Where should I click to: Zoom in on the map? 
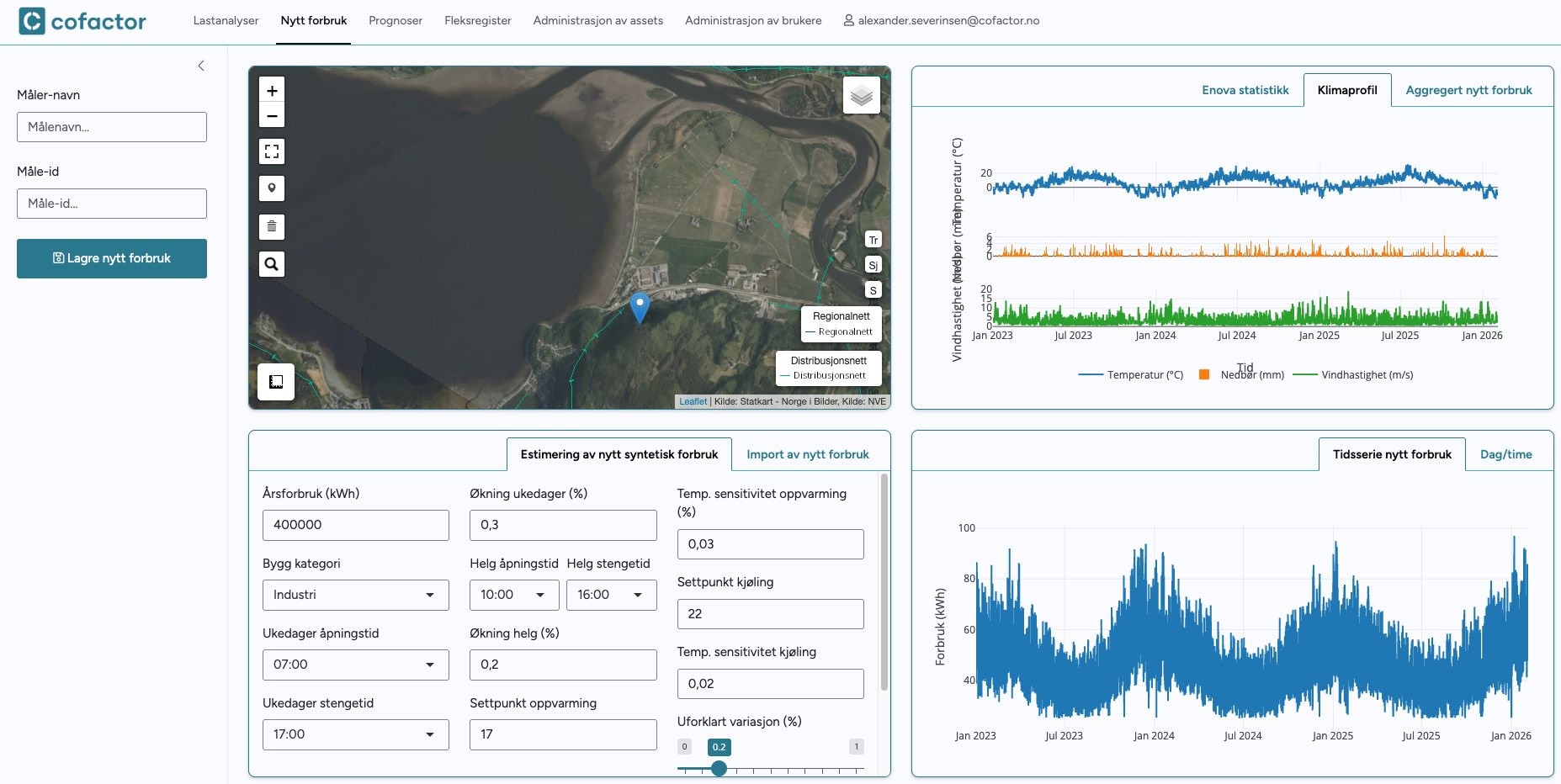coord(272,91)
